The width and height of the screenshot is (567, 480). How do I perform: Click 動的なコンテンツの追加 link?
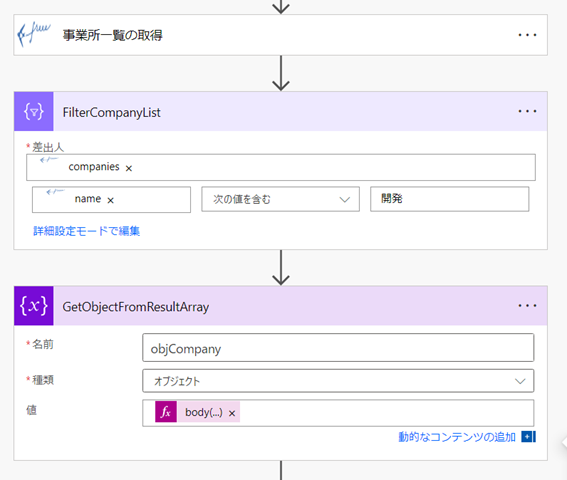457,437
